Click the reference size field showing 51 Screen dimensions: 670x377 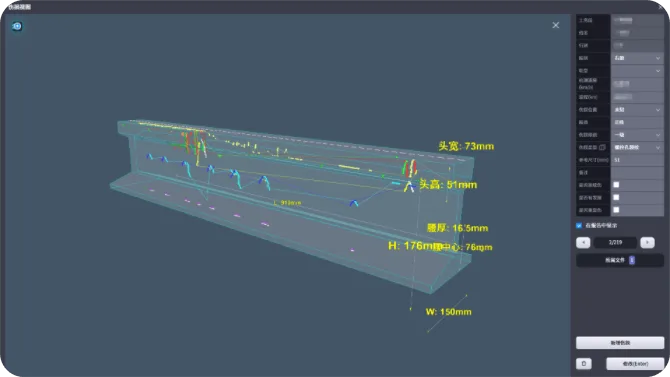tap(637, 160)
